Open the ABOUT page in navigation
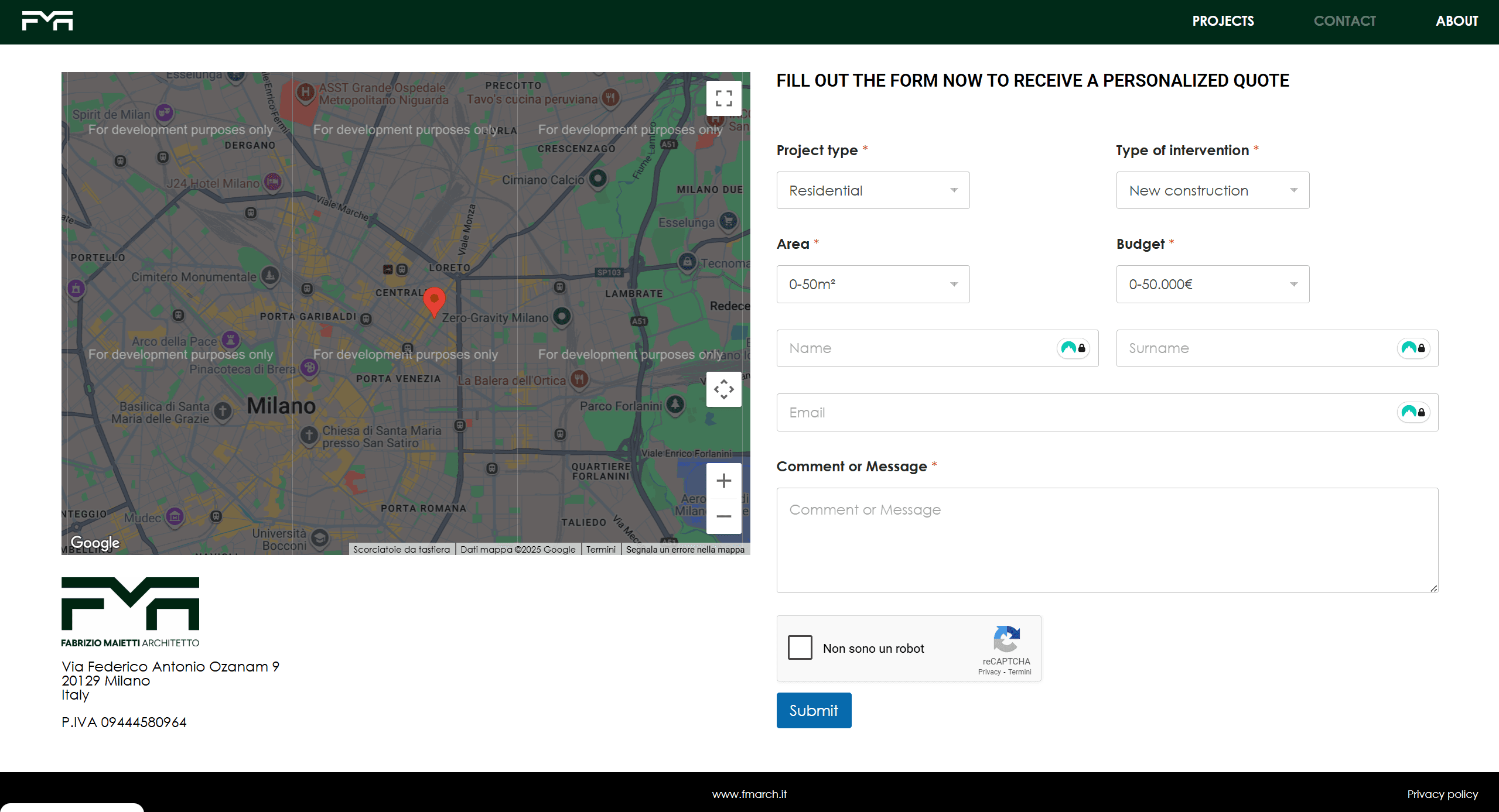 pyautogui.click(x=1457, y=21)
